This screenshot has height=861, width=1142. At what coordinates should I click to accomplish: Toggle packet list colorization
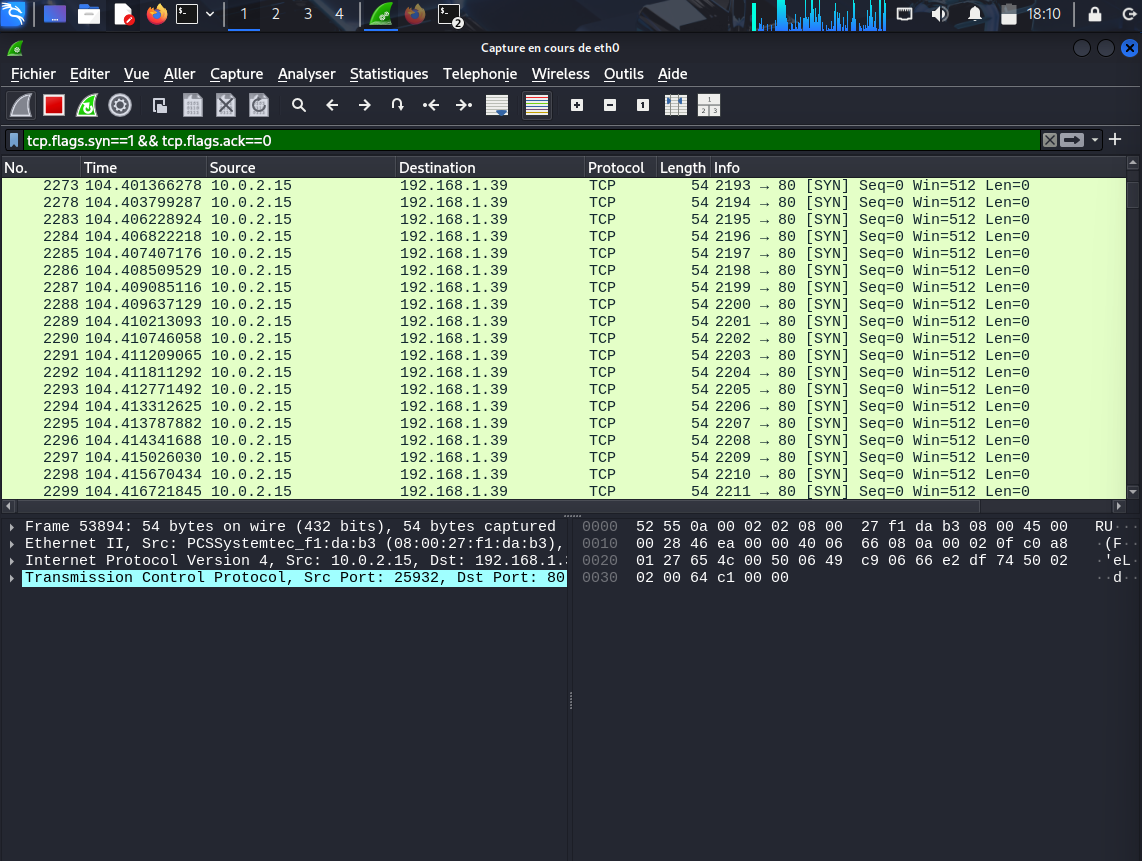click(537, 105)
